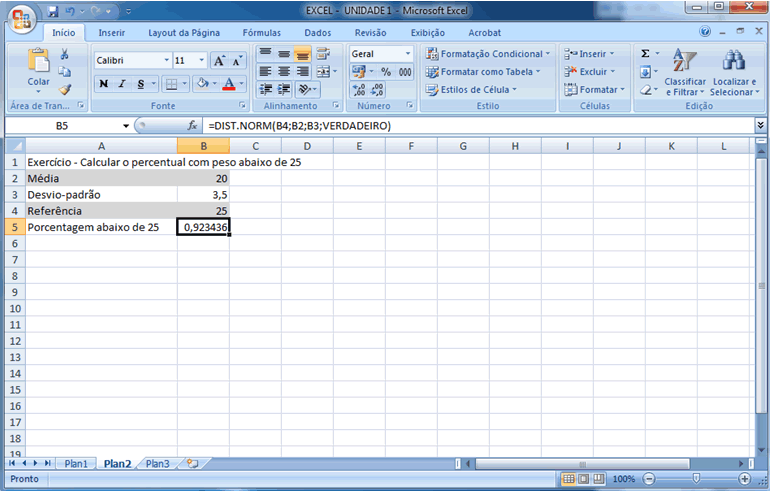
Task: Click the Office button logo
Action: pos(21,17)
